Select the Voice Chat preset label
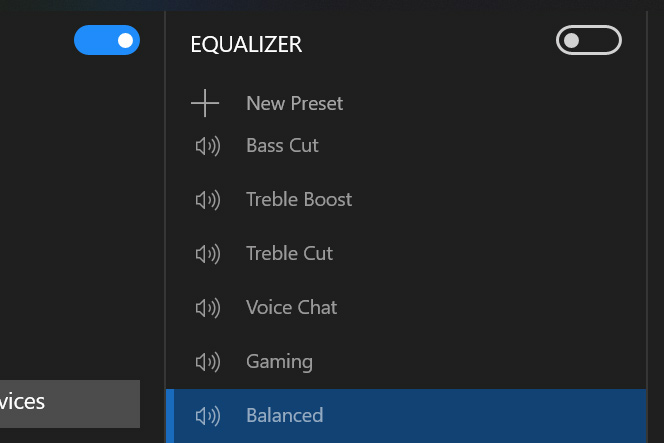 292,307
